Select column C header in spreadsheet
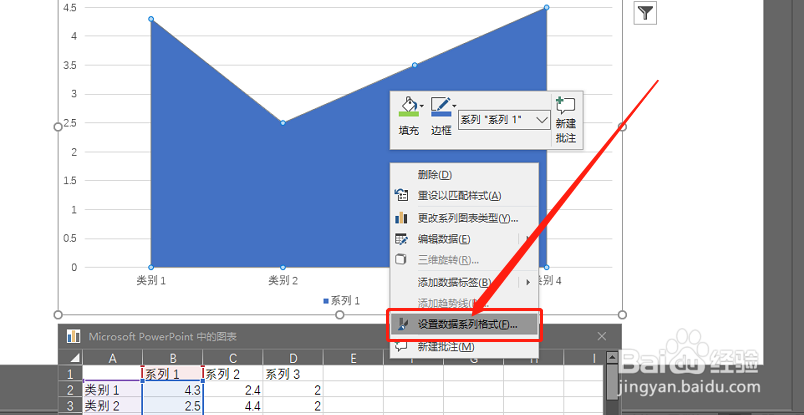This screenshot has width=804, height=415. click(233, 358)
